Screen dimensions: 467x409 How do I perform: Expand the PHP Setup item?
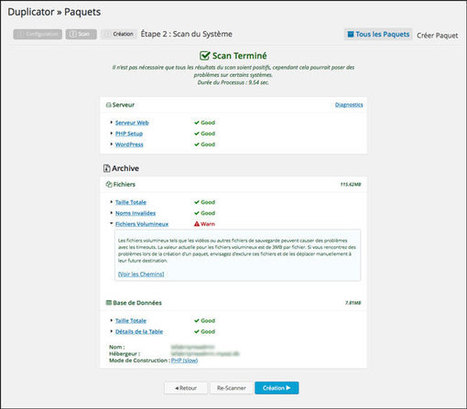129,134
